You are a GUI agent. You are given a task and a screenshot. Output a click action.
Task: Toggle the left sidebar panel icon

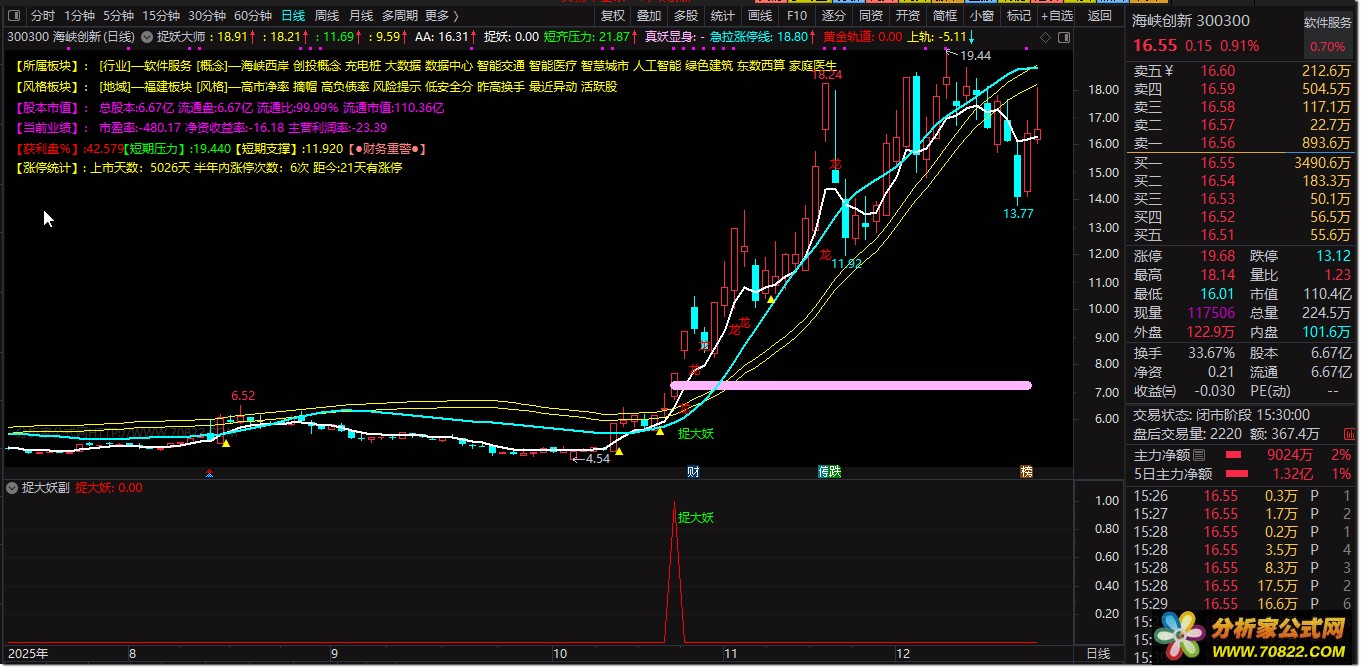(14, 16)
